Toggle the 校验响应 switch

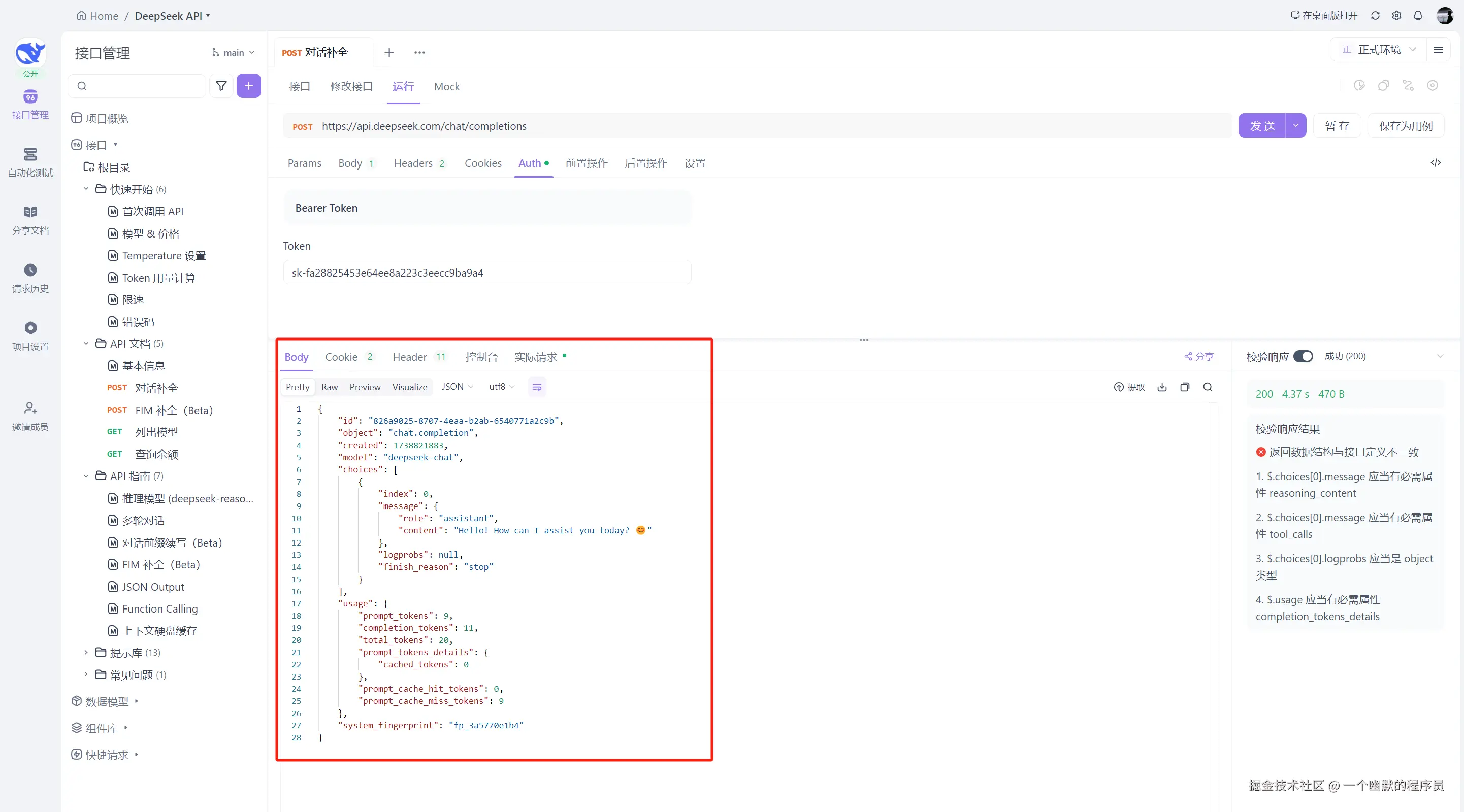pos(1303,356)
